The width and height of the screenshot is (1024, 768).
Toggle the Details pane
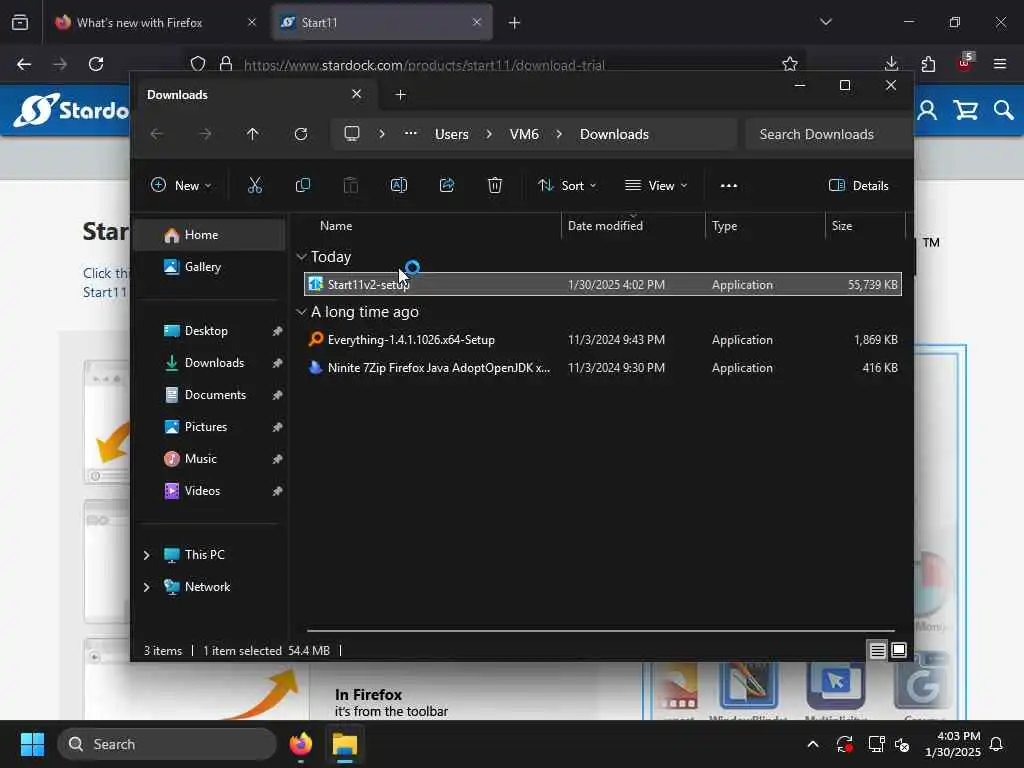pyautogui.click(x=859, y=185)
